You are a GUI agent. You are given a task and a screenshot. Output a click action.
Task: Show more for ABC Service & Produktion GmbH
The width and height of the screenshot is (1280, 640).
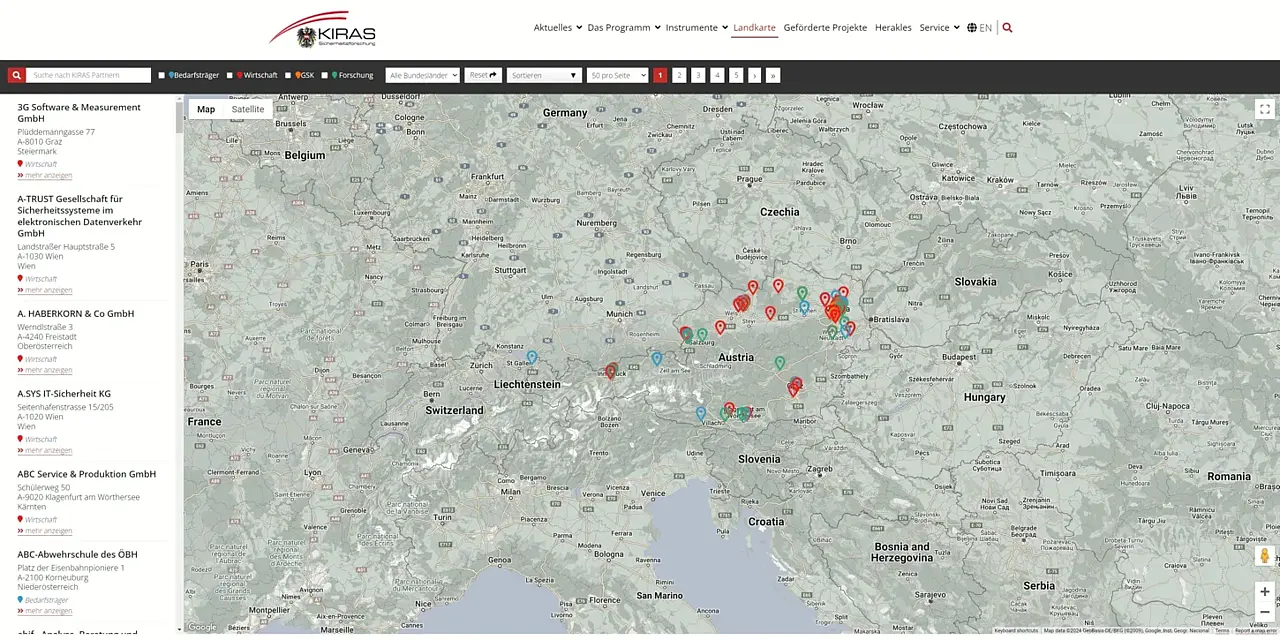(45, 531)
